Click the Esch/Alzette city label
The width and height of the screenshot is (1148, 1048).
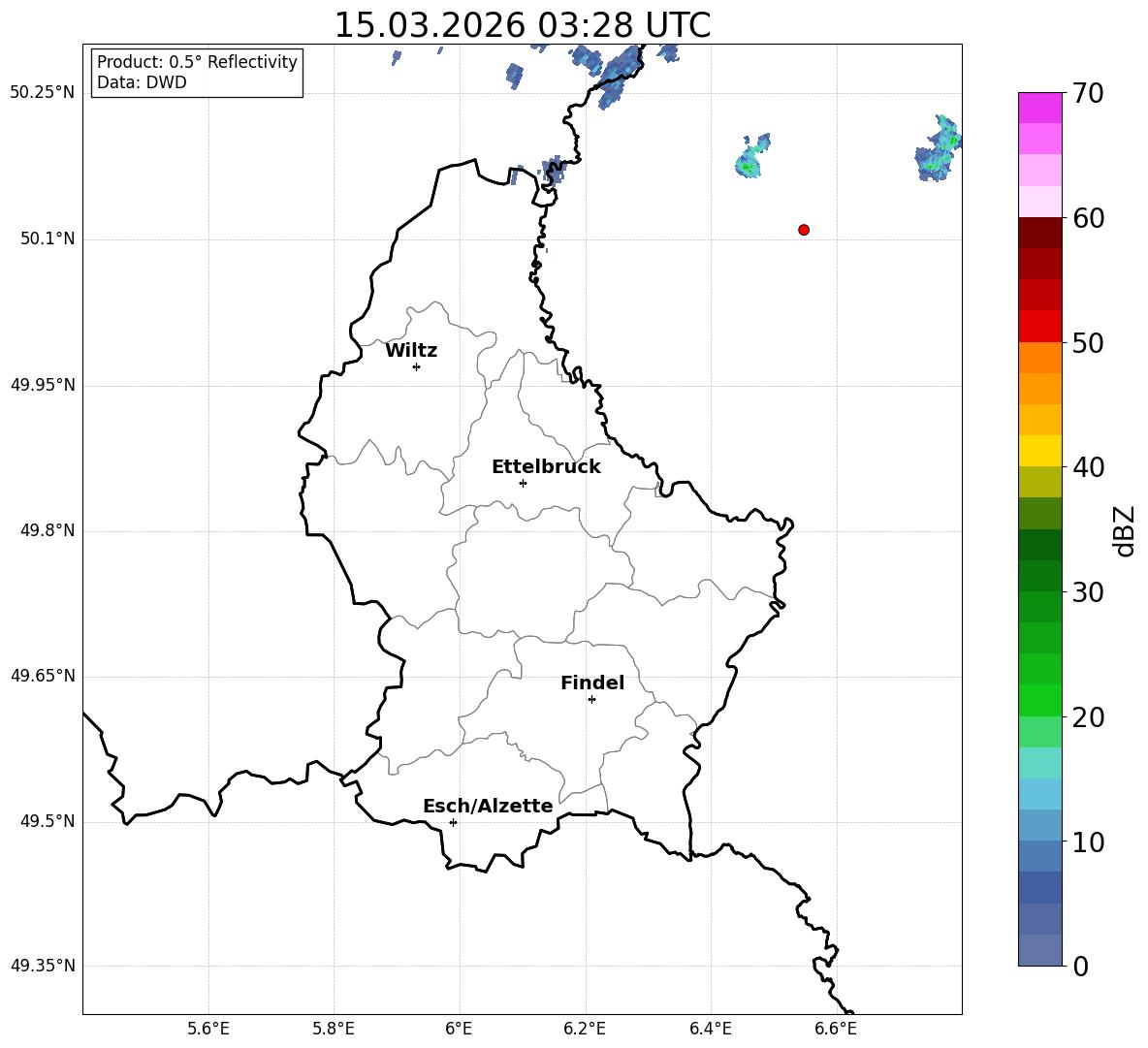pyautogui.click(x=488, y=806)
